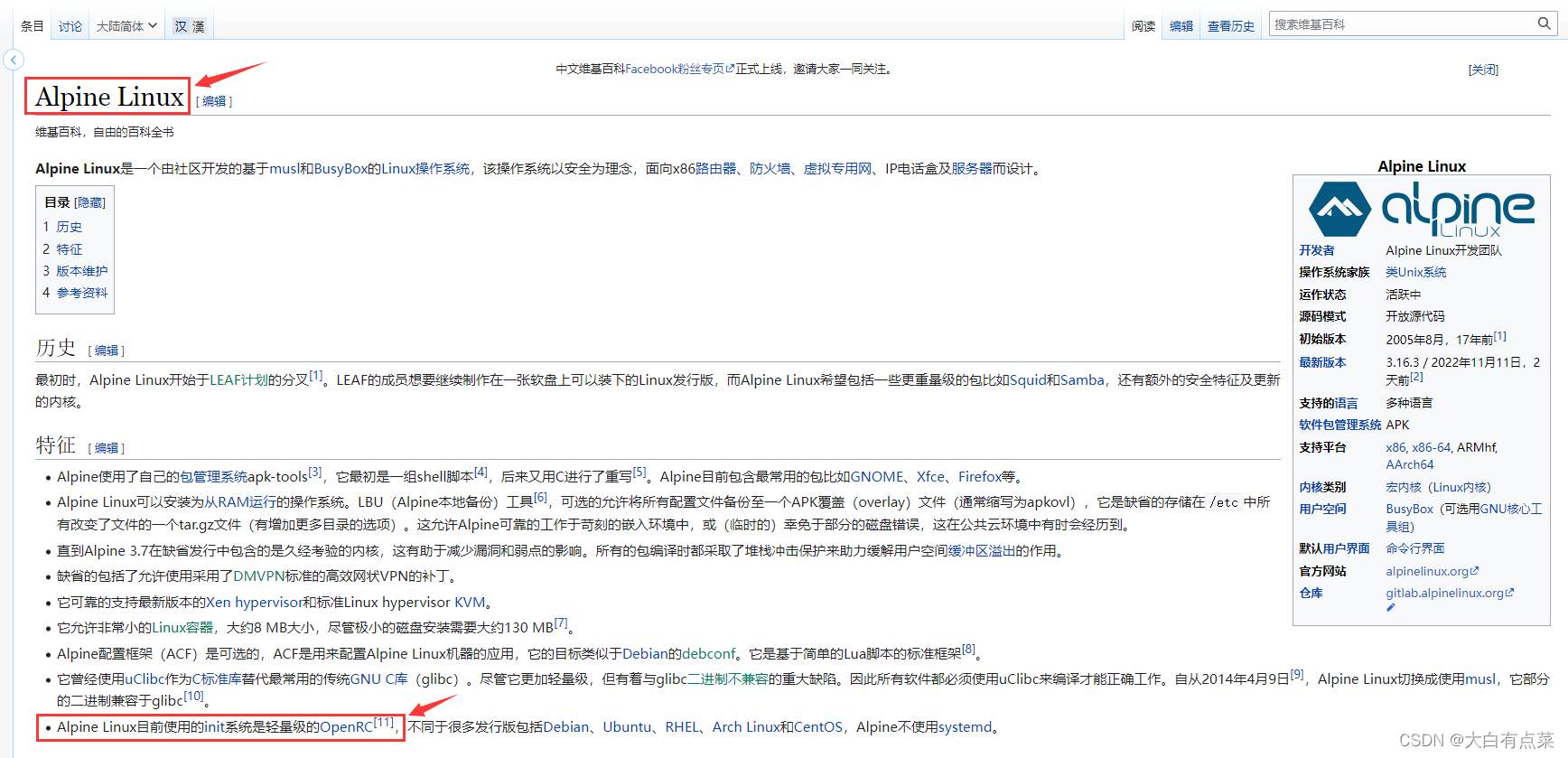Click the search magnifier icon
The width and height of the screenshot is (1568, 758).
[1545, 23]
